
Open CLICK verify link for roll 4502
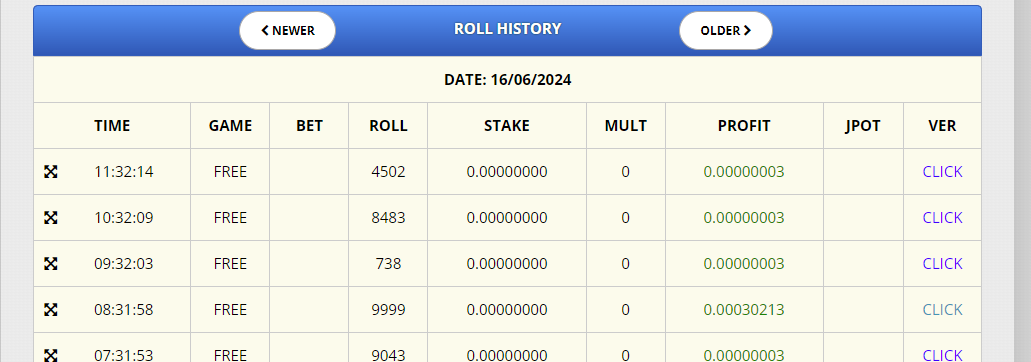[x=942, y=171]
